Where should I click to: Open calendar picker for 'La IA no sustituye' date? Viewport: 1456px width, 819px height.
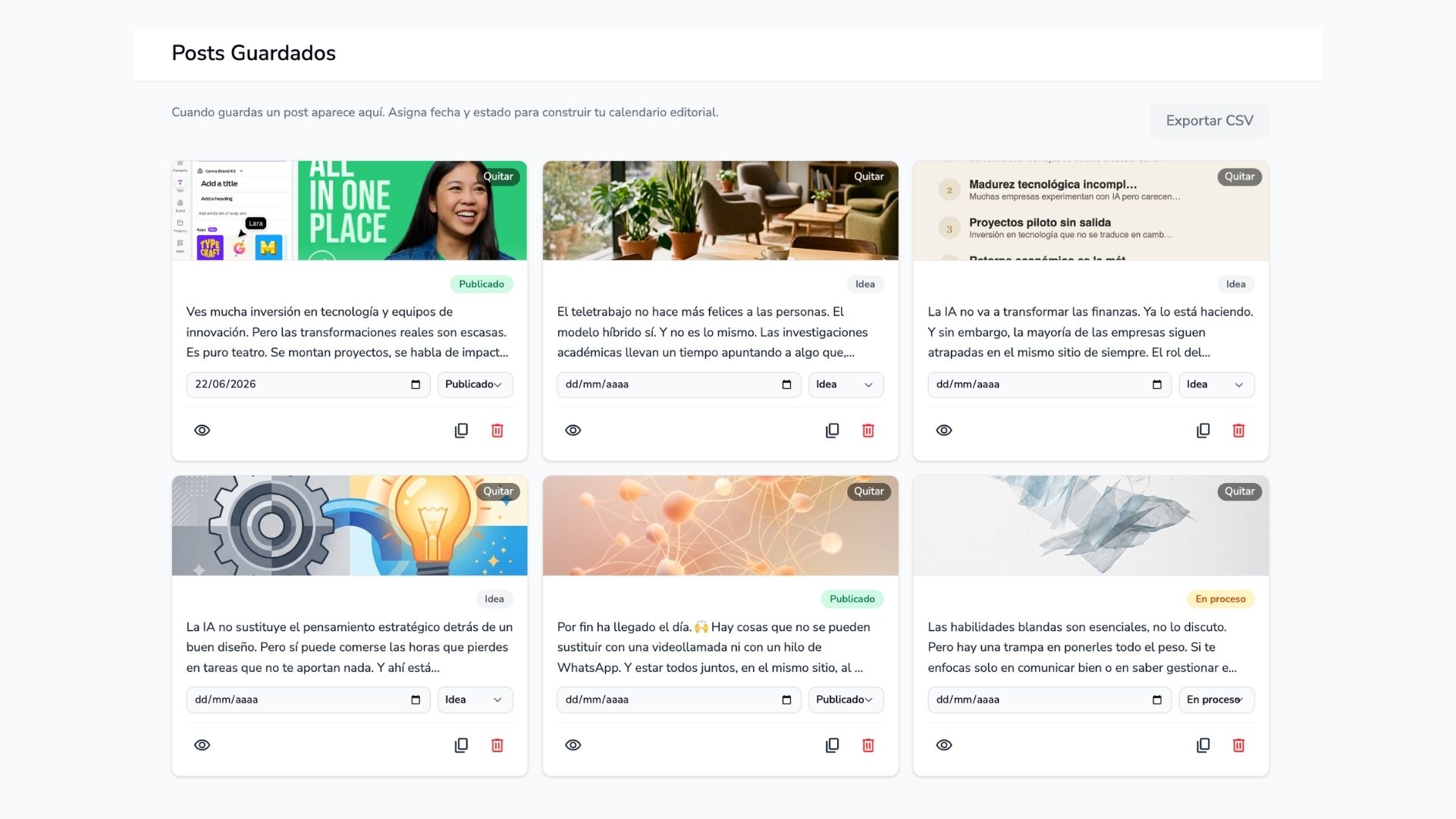(x=416, y=699)
